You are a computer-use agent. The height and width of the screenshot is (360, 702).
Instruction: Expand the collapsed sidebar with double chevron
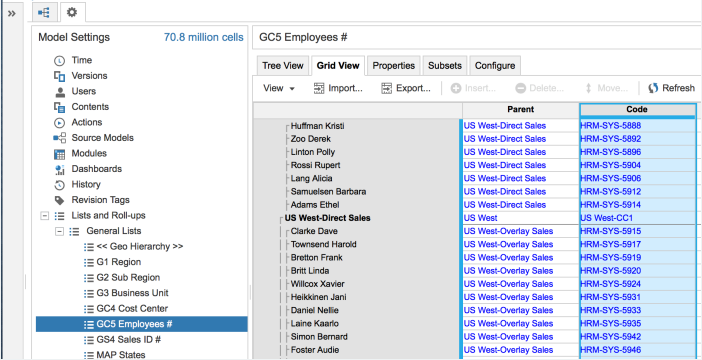[x=12, y=13]
